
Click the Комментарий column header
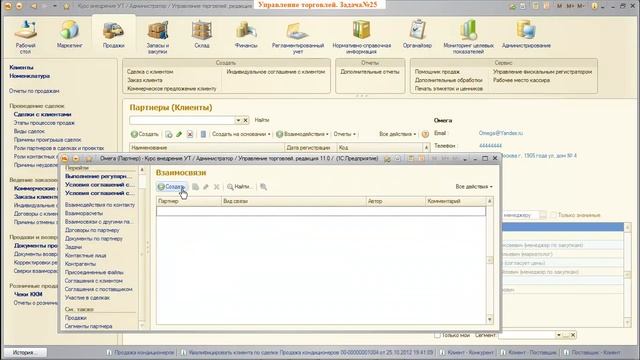tap(456, 201)
